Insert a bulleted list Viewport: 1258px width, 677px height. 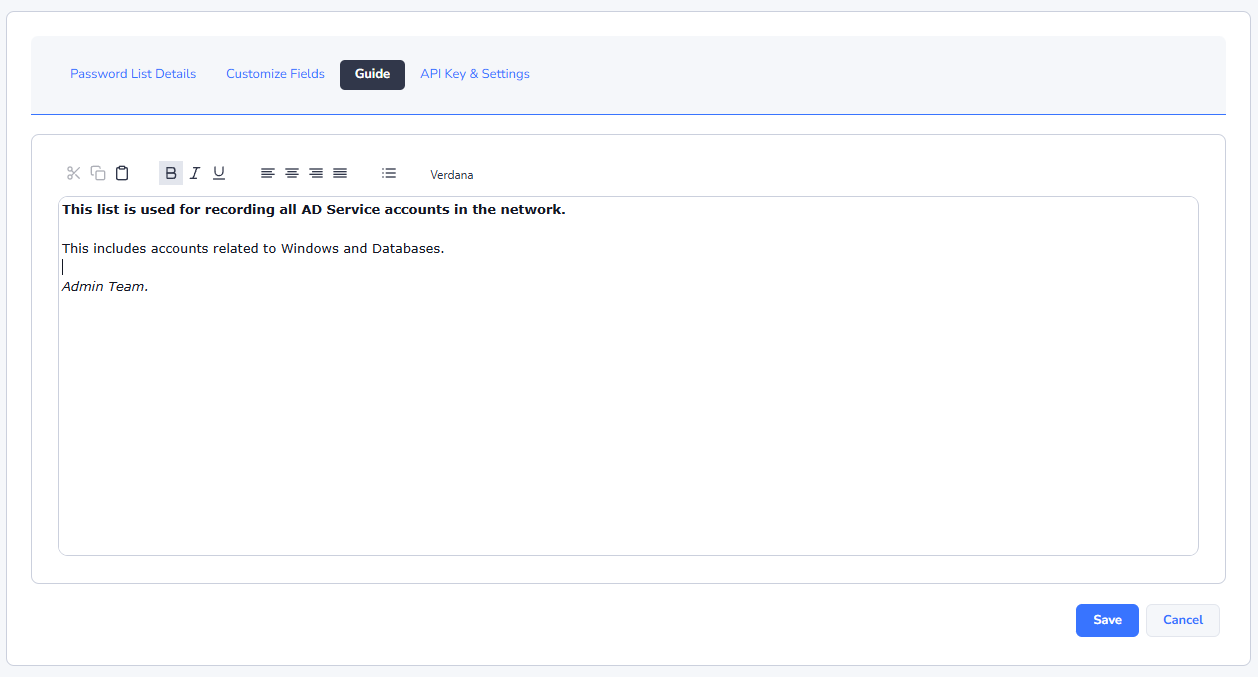(389, 173)
